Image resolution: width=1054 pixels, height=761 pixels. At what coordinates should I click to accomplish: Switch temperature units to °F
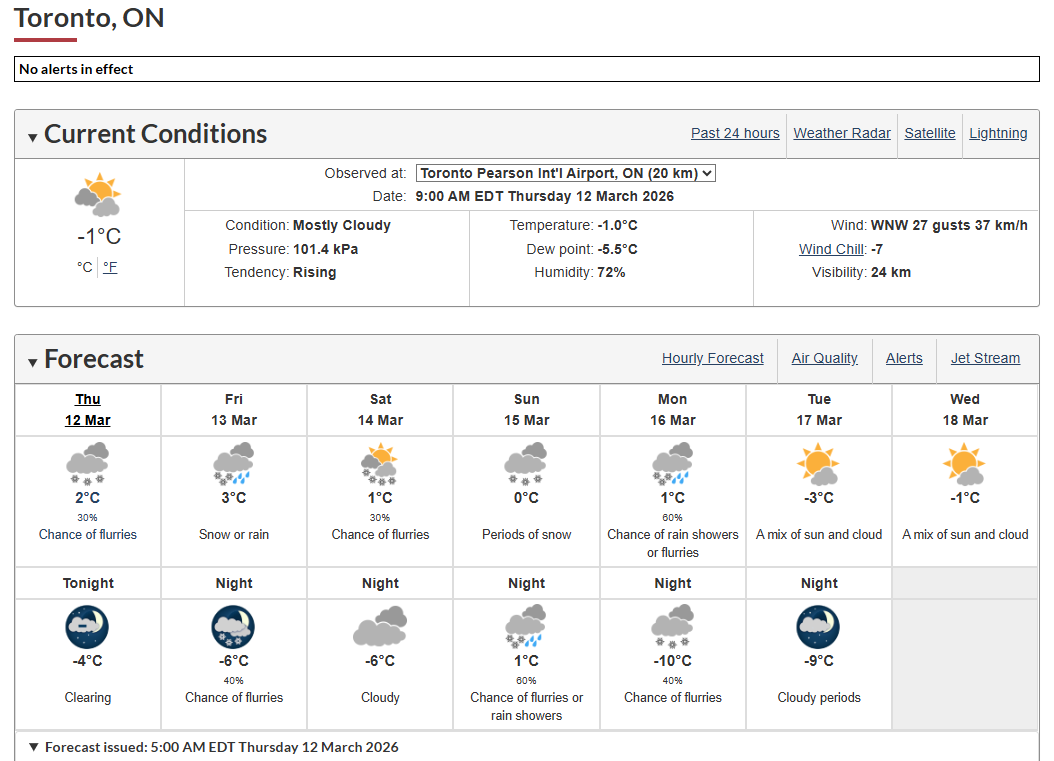coord(110,267)
